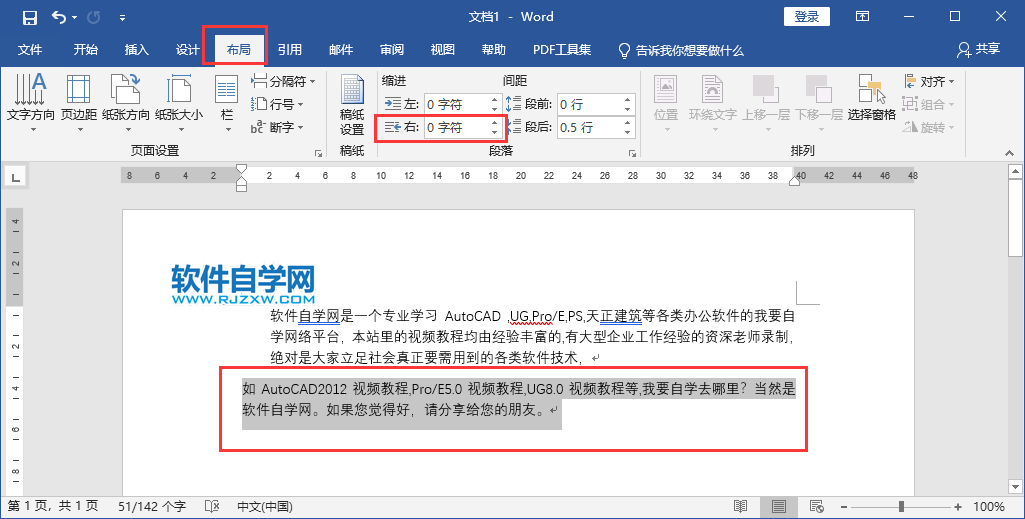The image size is (1025, 519).
Task: Switch to Web Layout view icon
Action: tap(816, 507)
